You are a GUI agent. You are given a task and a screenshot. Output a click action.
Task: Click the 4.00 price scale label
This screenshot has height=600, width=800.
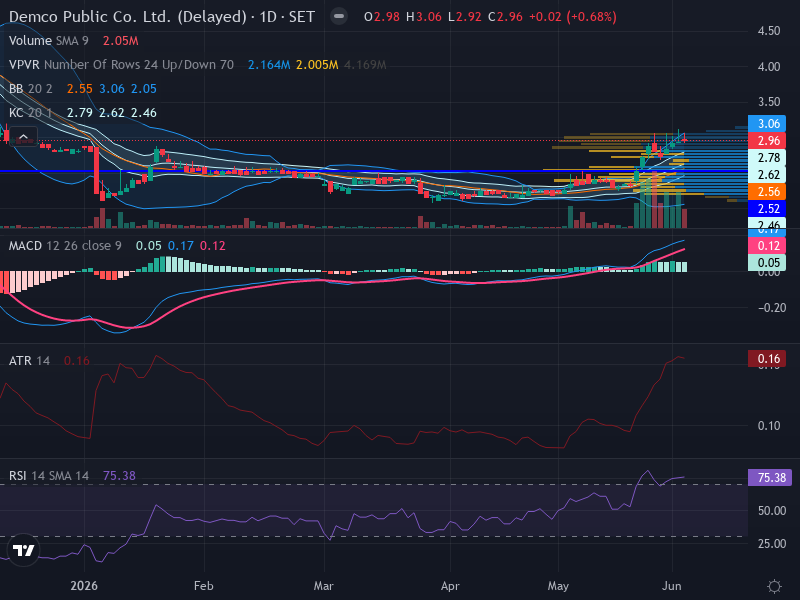coord(769,67)
